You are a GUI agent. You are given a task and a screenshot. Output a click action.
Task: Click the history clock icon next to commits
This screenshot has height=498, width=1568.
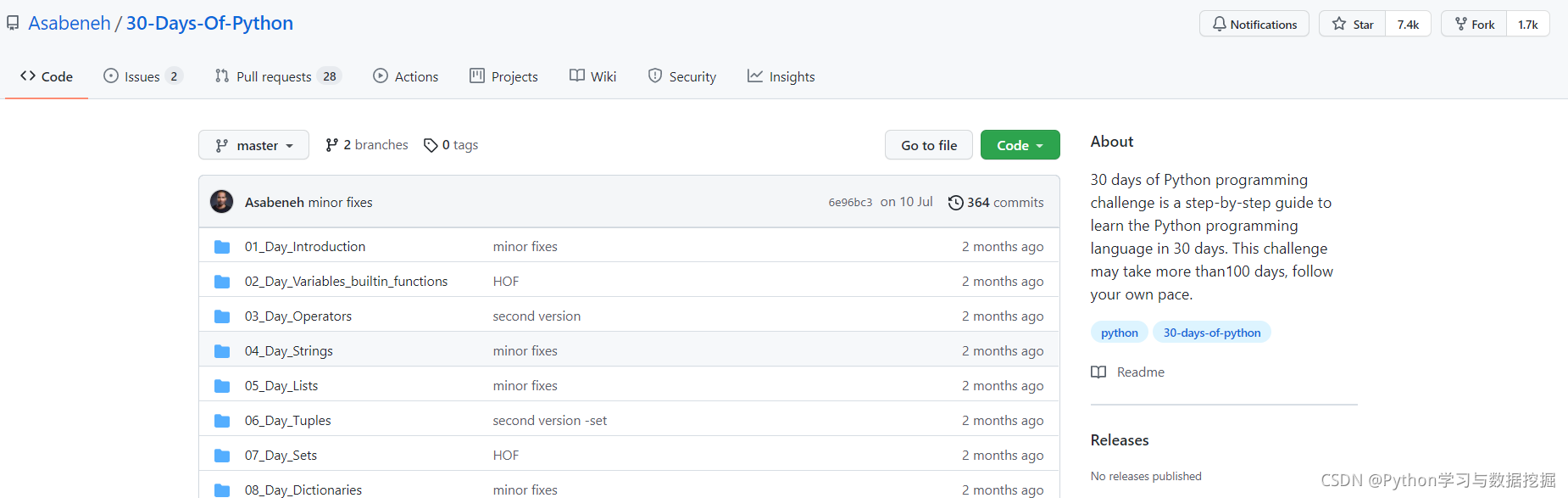(x=955, y=203)
